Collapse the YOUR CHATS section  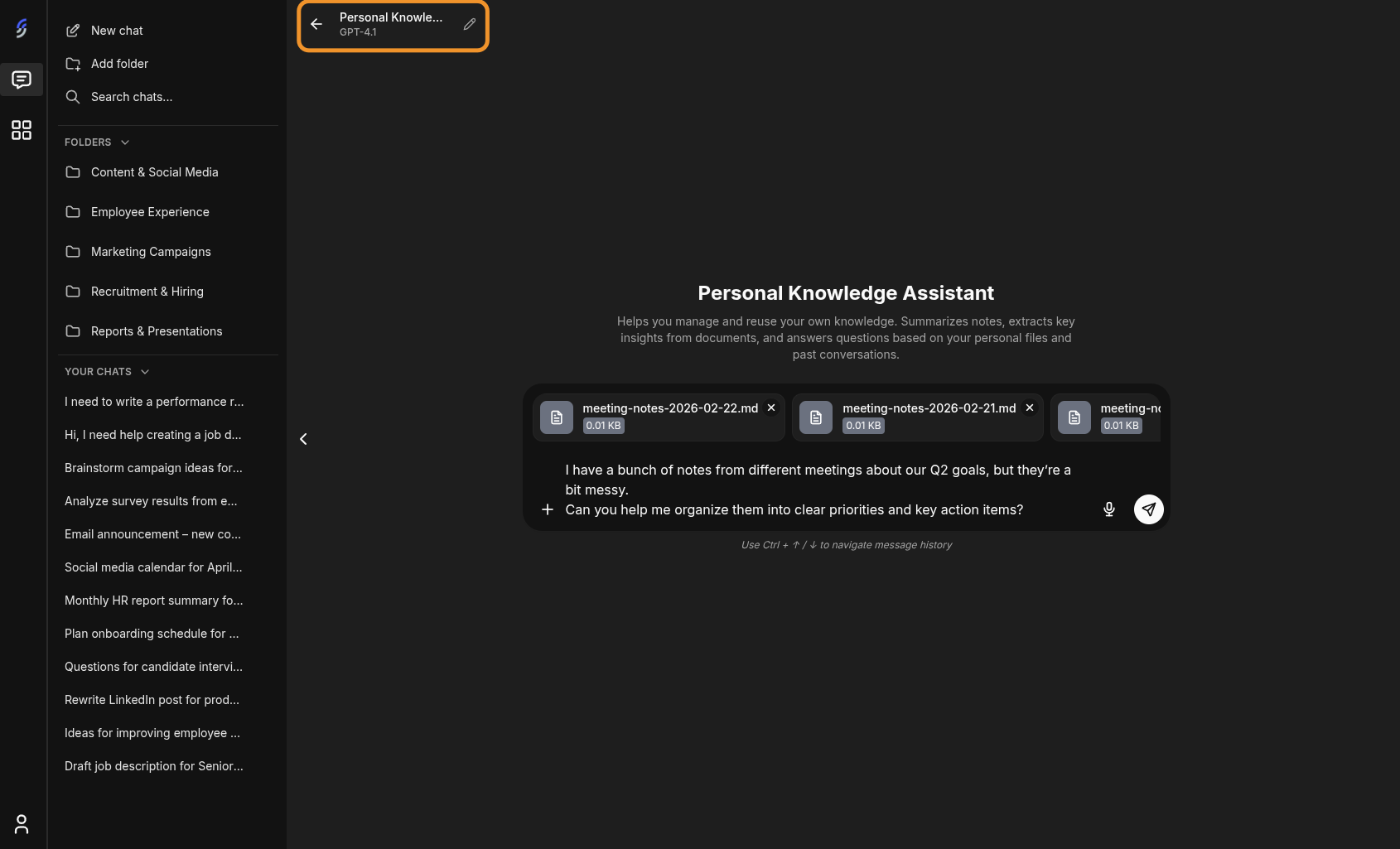pos(145,372)
